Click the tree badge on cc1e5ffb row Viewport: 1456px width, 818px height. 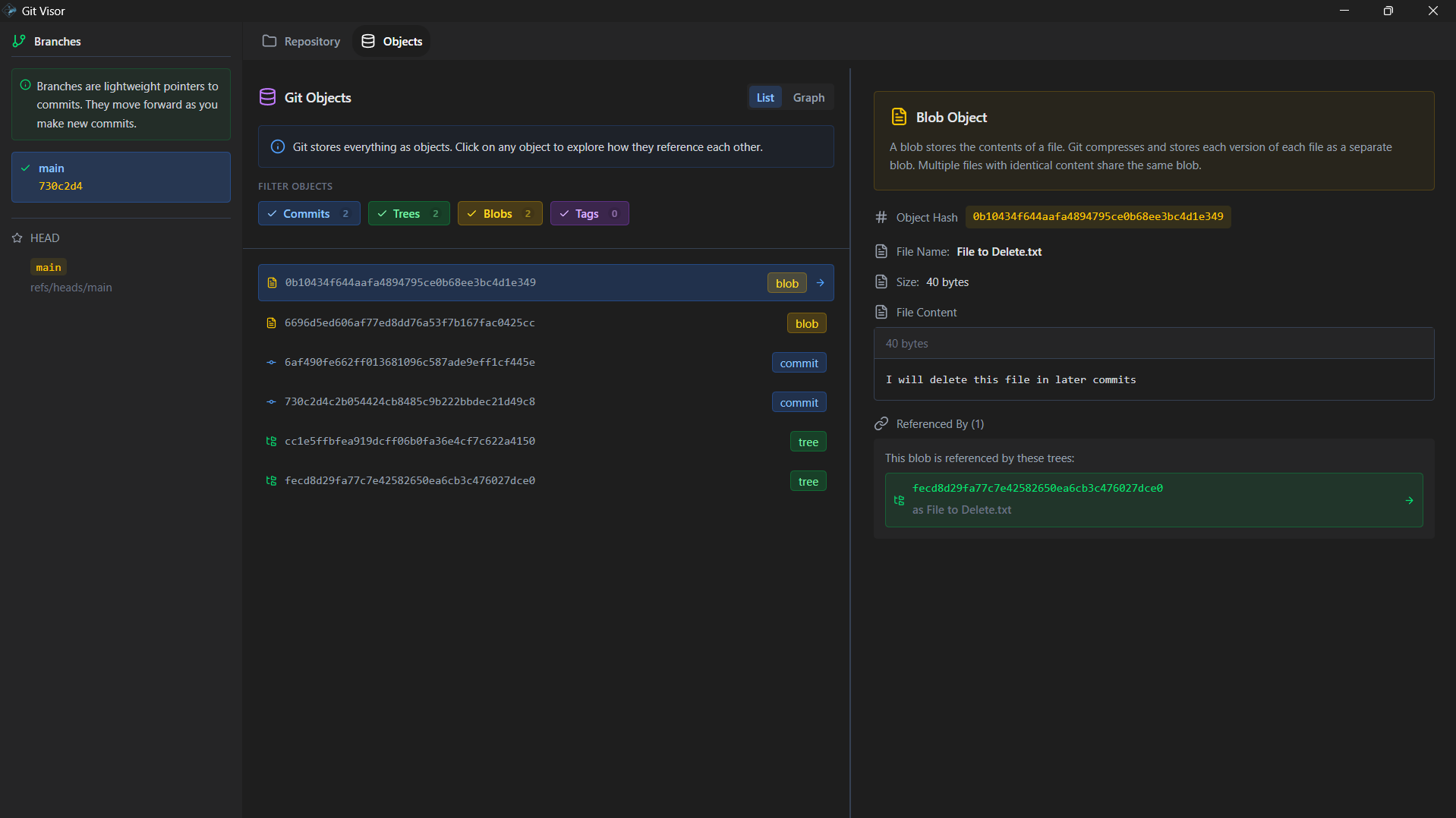[808, 442]
